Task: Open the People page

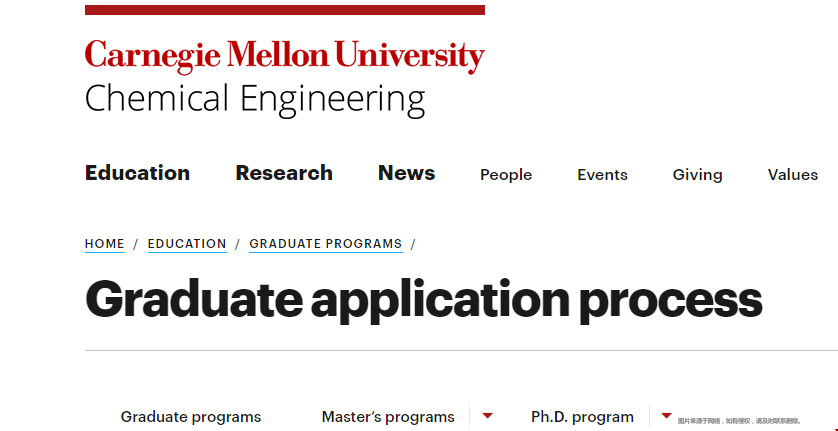Action: pos(506,175)
